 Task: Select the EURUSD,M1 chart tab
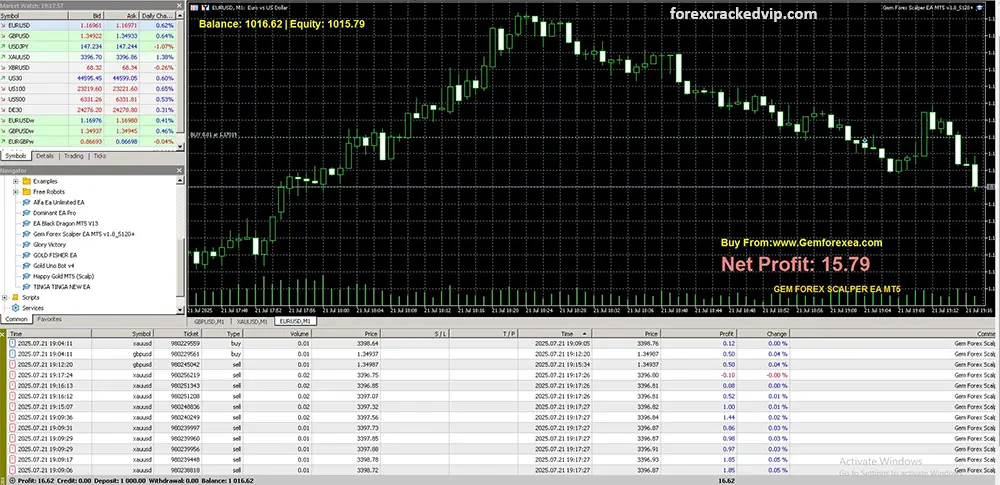coord(295,322)
